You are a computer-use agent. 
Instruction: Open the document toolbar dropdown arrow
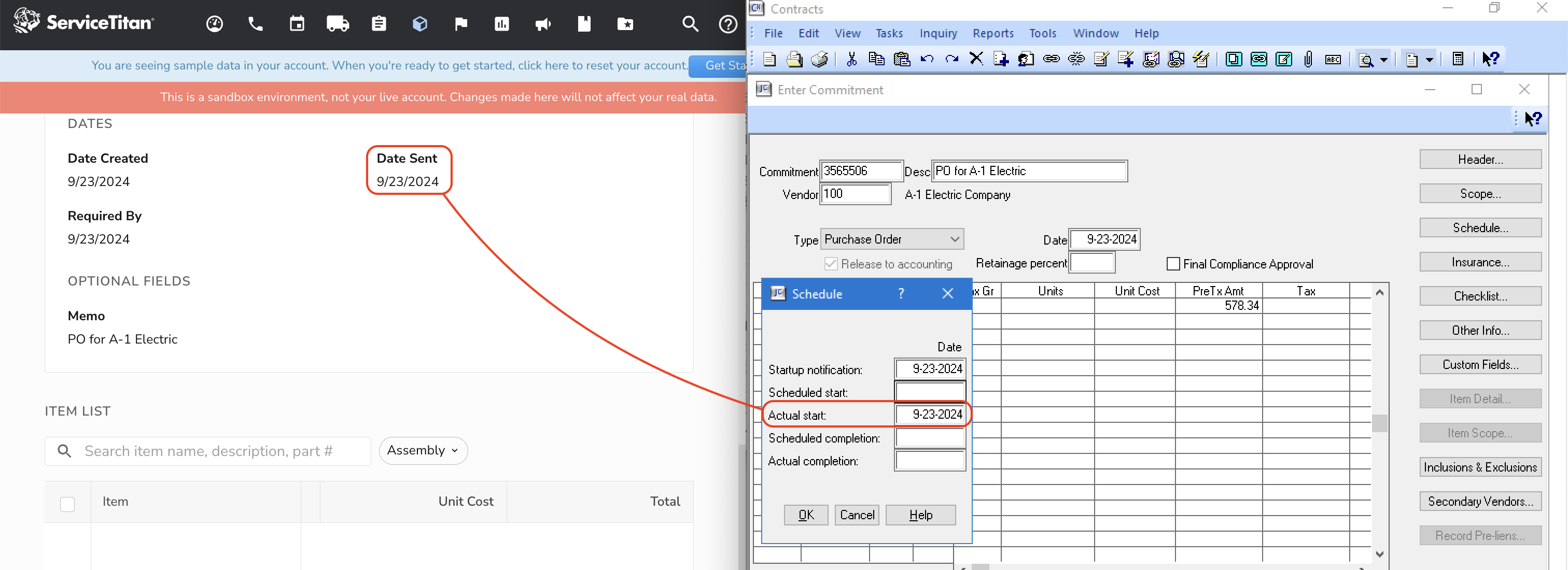[x=1429, y=60]
